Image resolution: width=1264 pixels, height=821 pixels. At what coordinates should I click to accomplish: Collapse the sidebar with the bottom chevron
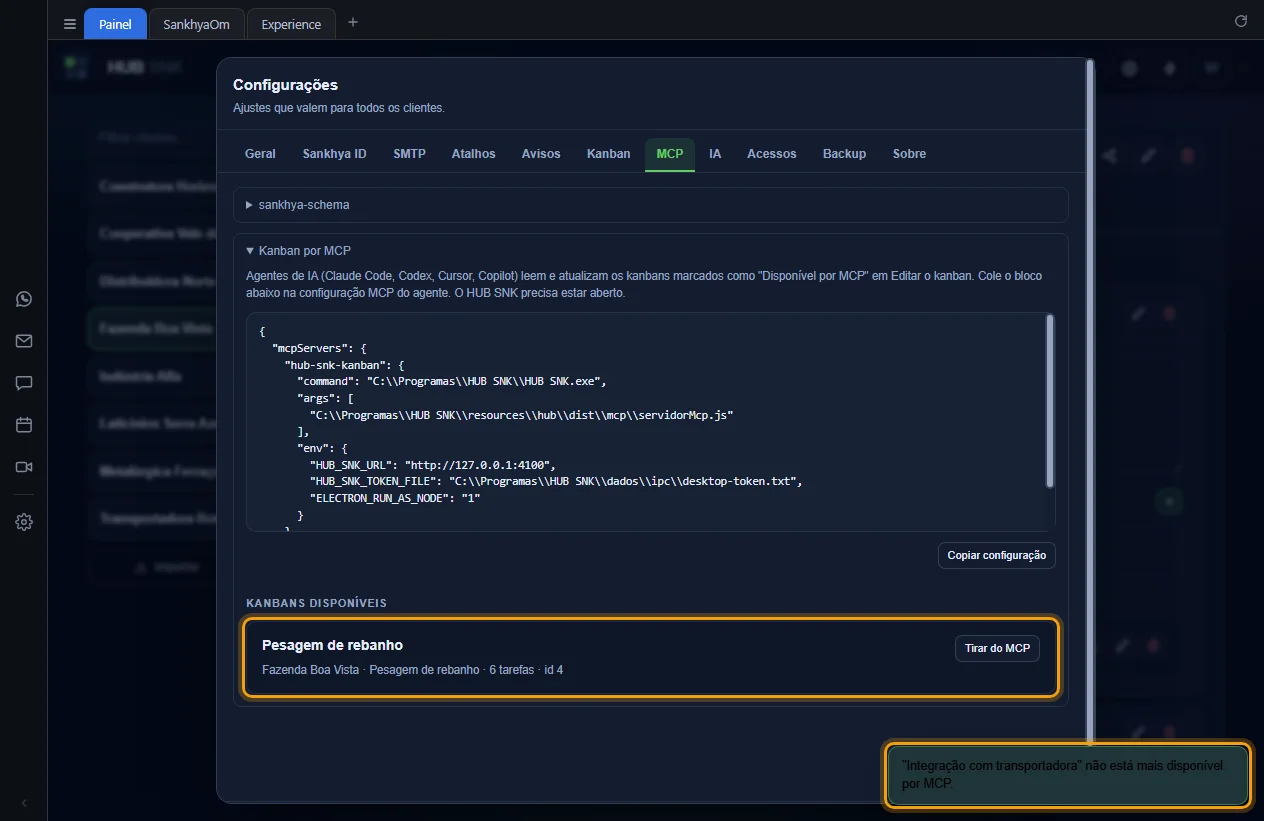[24, 802]
